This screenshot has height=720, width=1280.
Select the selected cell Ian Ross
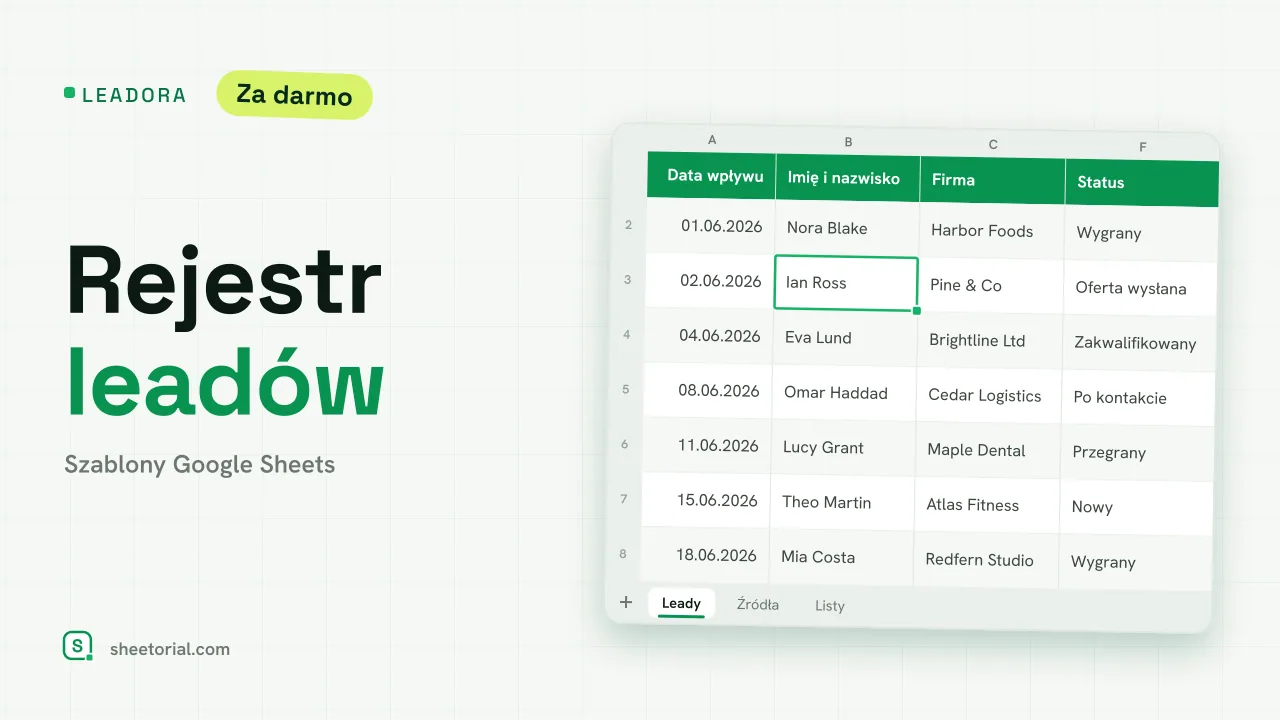(846, 283)
